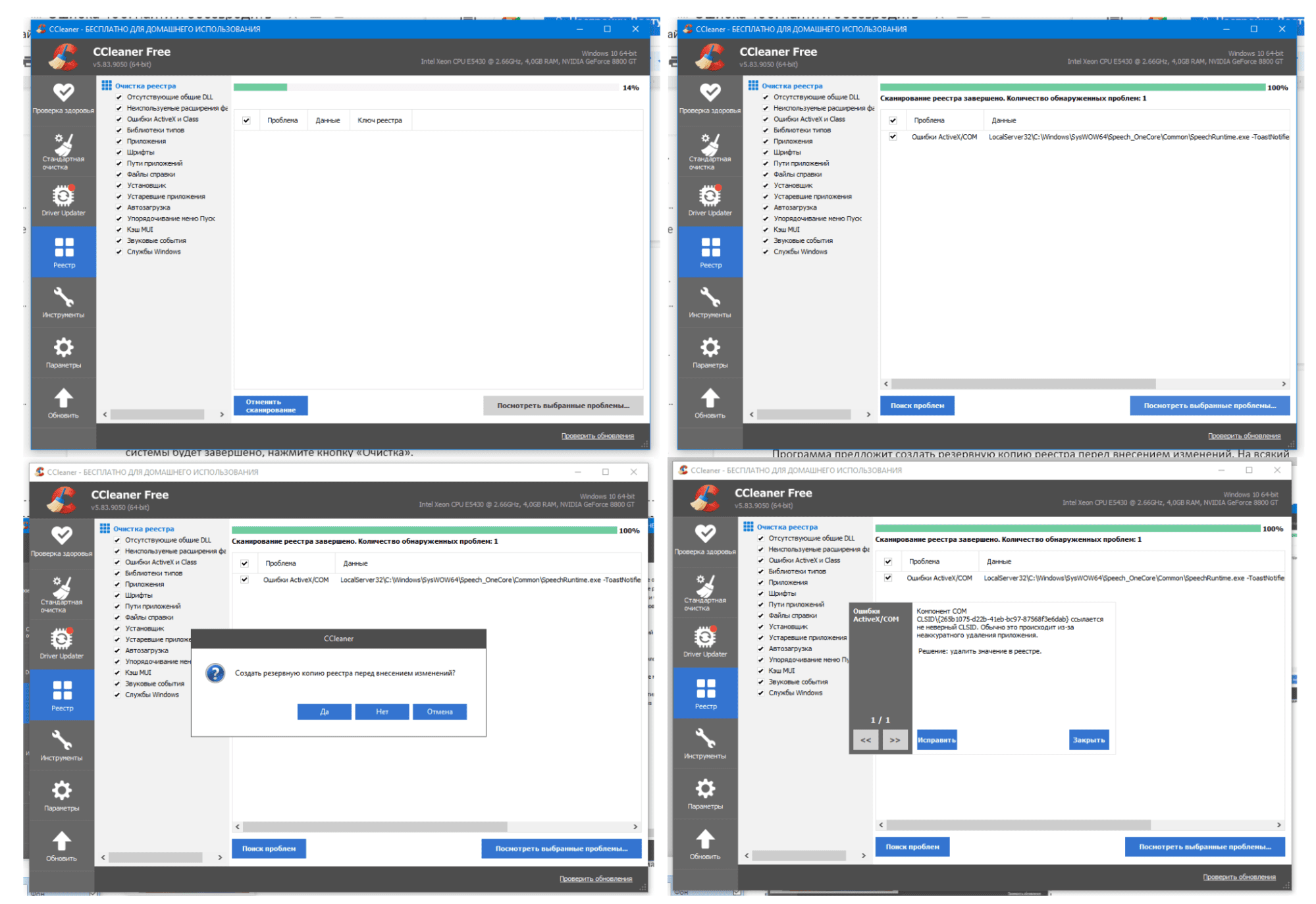Click Update arrow icon in top-left window

pos(63,398)
